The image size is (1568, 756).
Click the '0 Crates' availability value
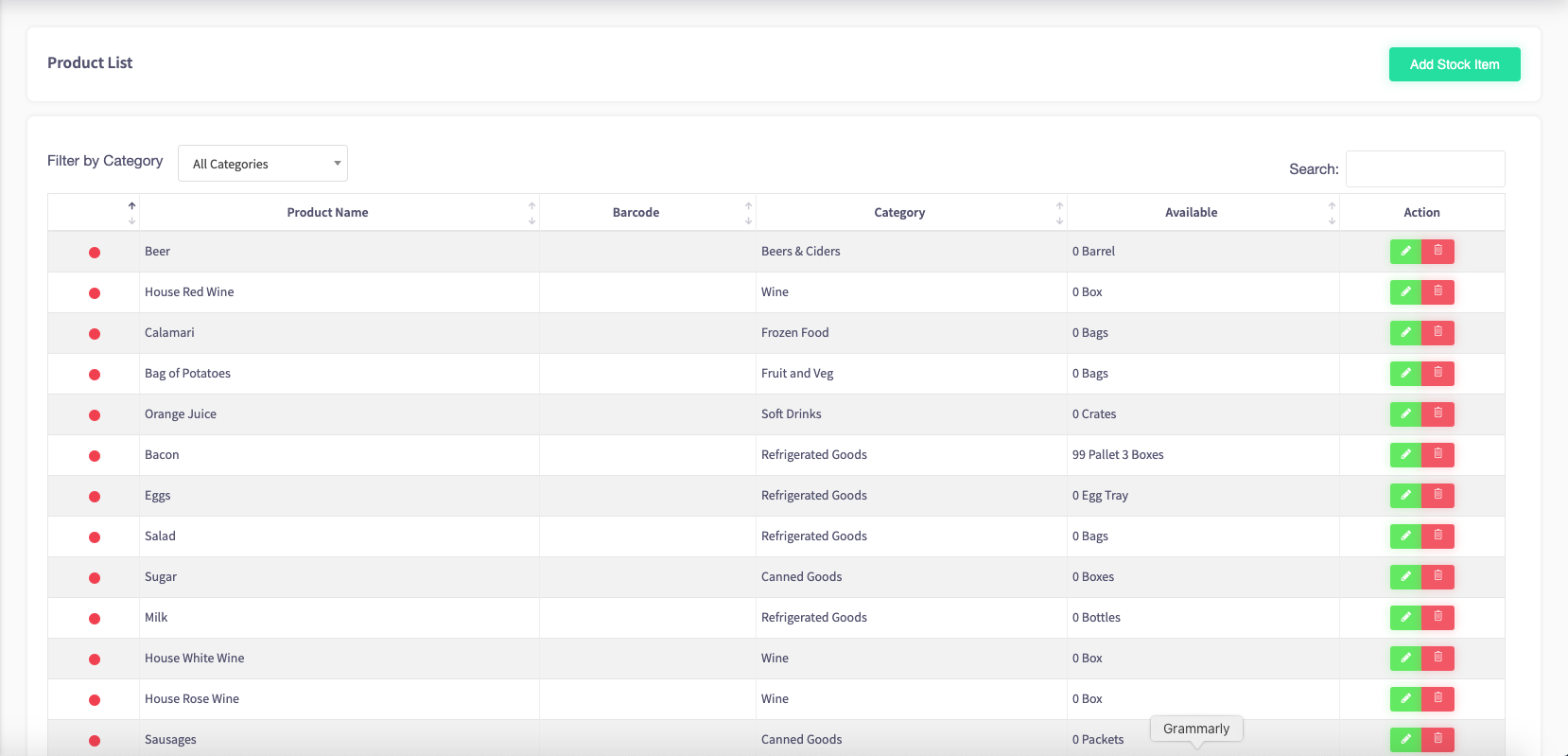[1094, 413]
